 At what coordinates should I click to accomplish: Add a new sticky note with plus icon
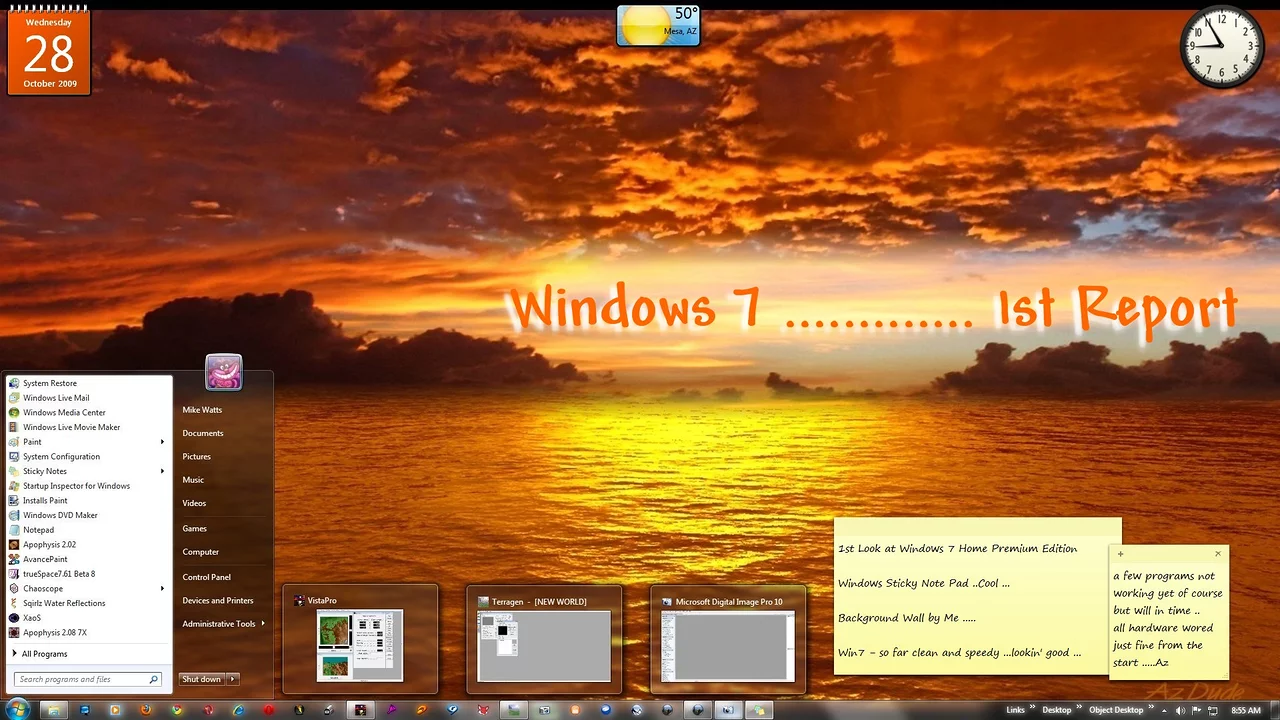click(1120, 554)
